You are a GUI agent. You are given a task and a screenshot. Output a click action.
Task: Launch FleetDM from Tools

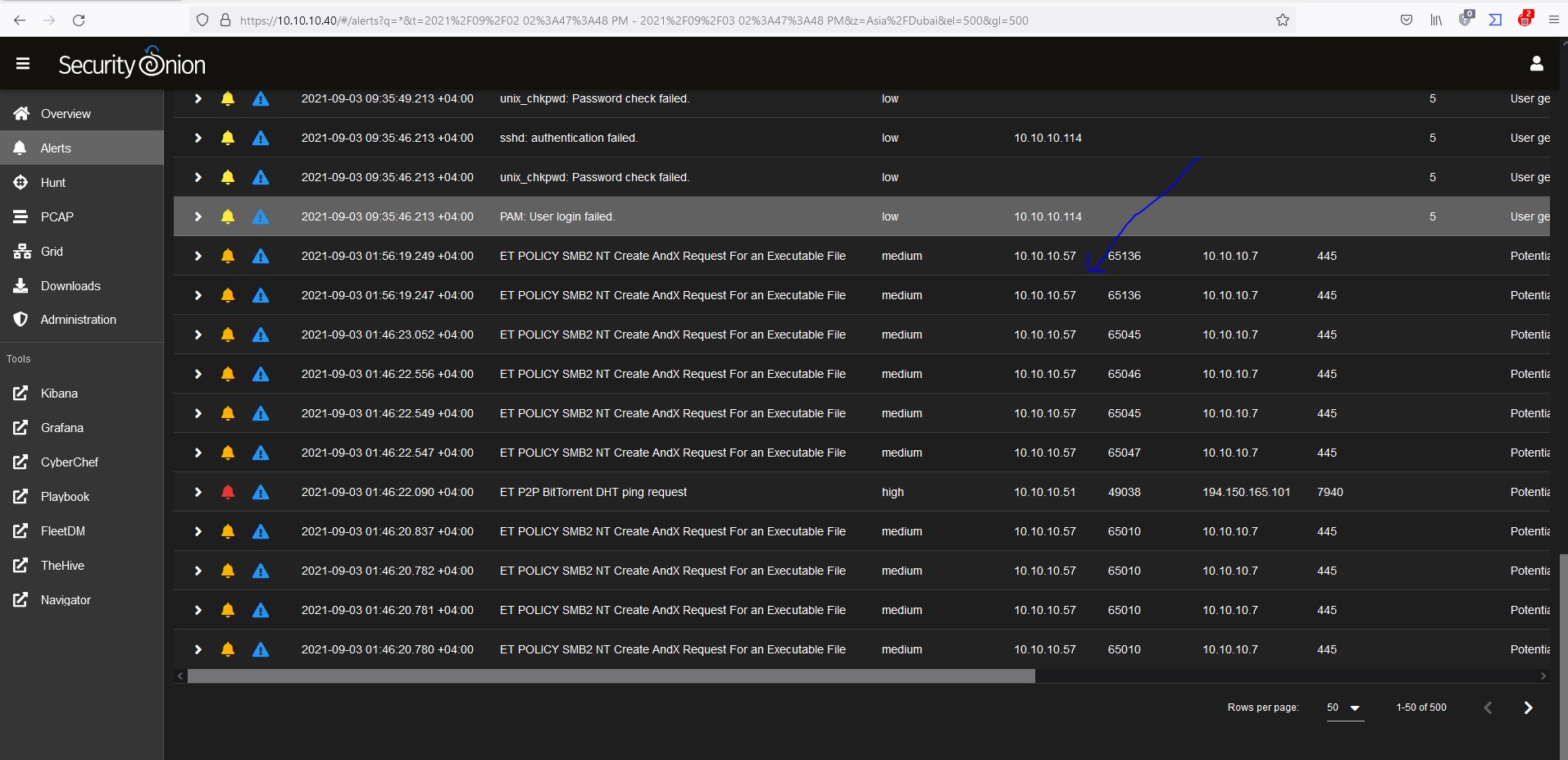pos(82,531)
